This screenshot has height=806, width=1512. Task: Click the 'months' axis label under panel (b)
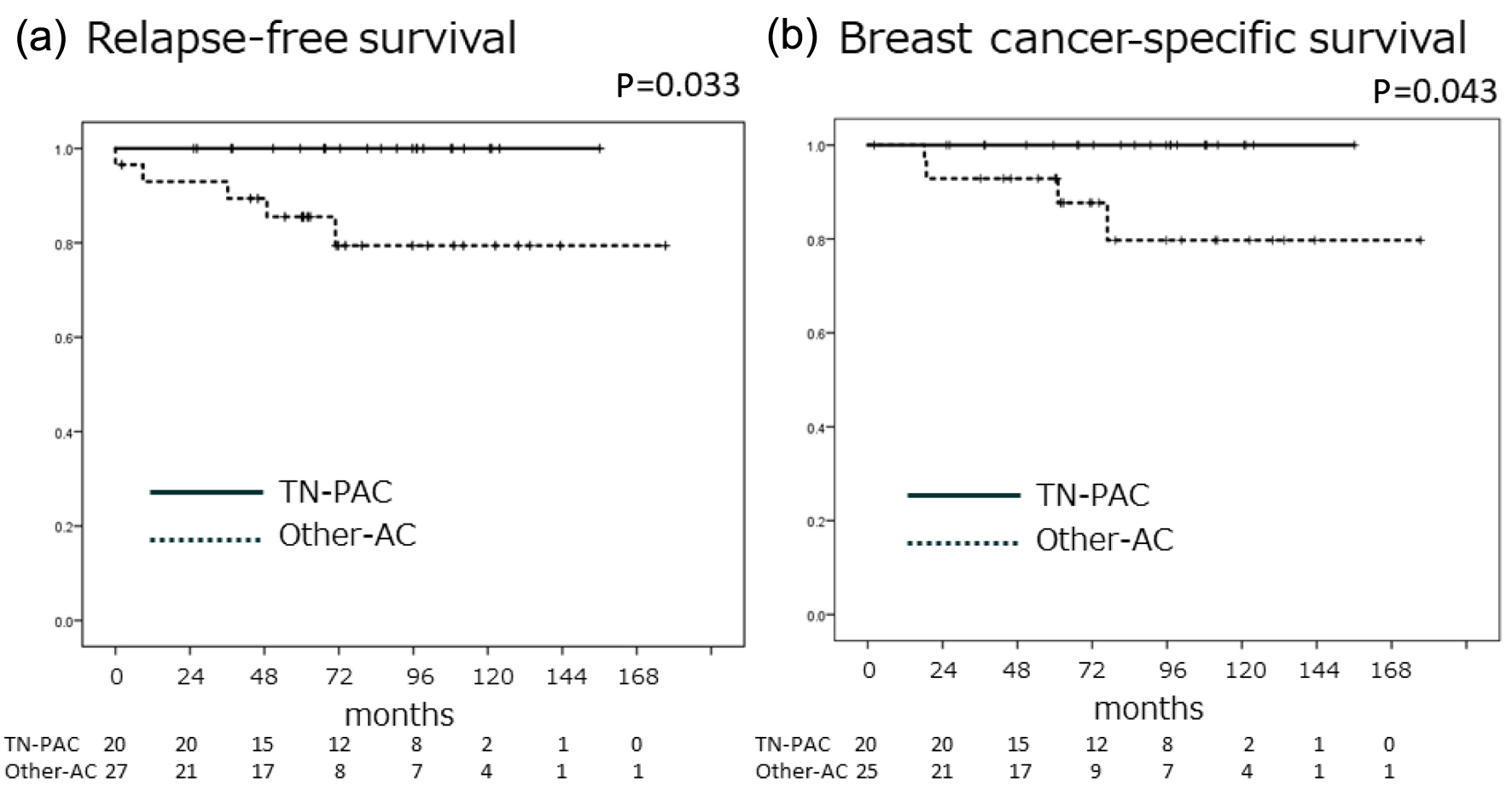coord(1148,708)
